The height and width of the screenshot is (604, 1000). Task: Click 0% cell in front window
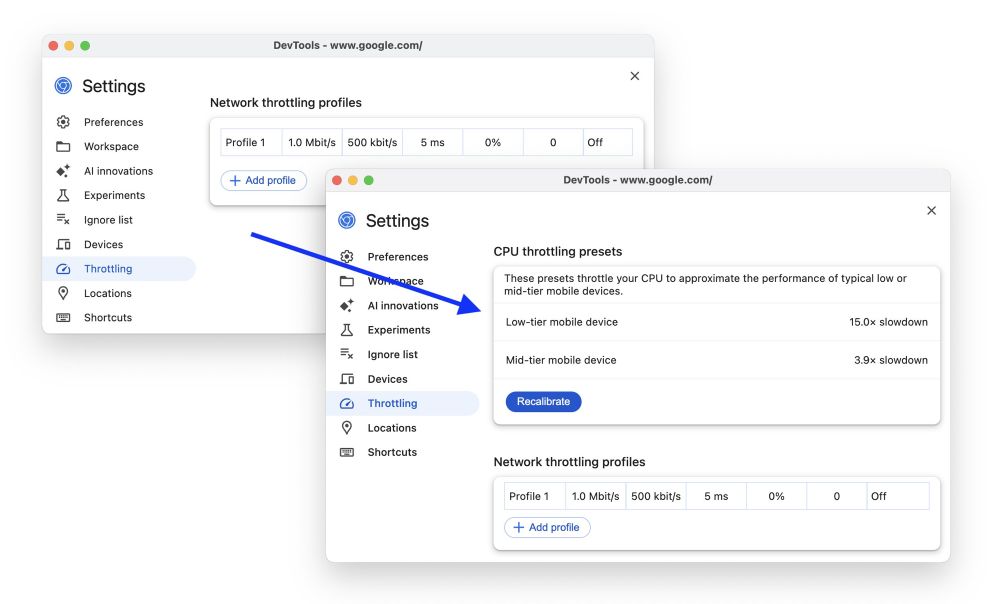pyautogui.click(x=776, y=496)
